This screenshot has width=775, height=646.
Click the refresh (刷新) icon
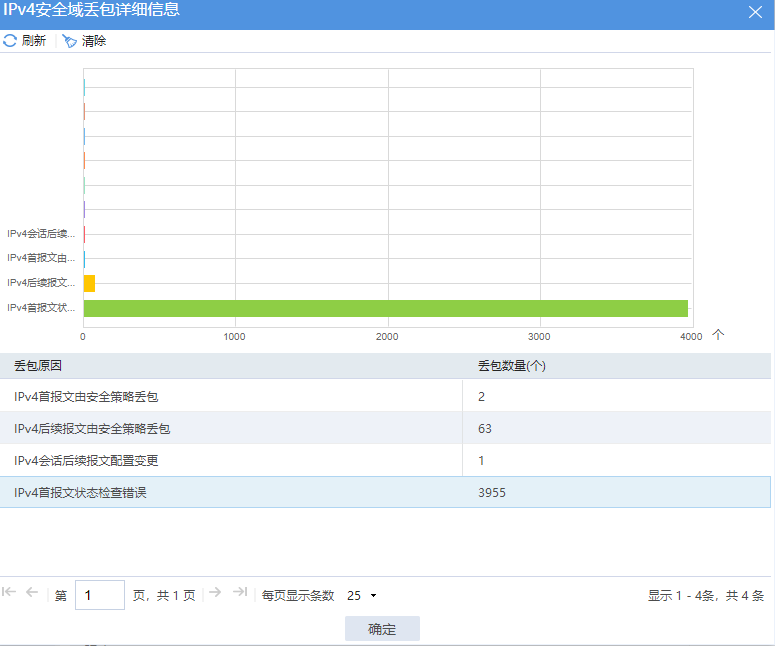tap(10, 41)
